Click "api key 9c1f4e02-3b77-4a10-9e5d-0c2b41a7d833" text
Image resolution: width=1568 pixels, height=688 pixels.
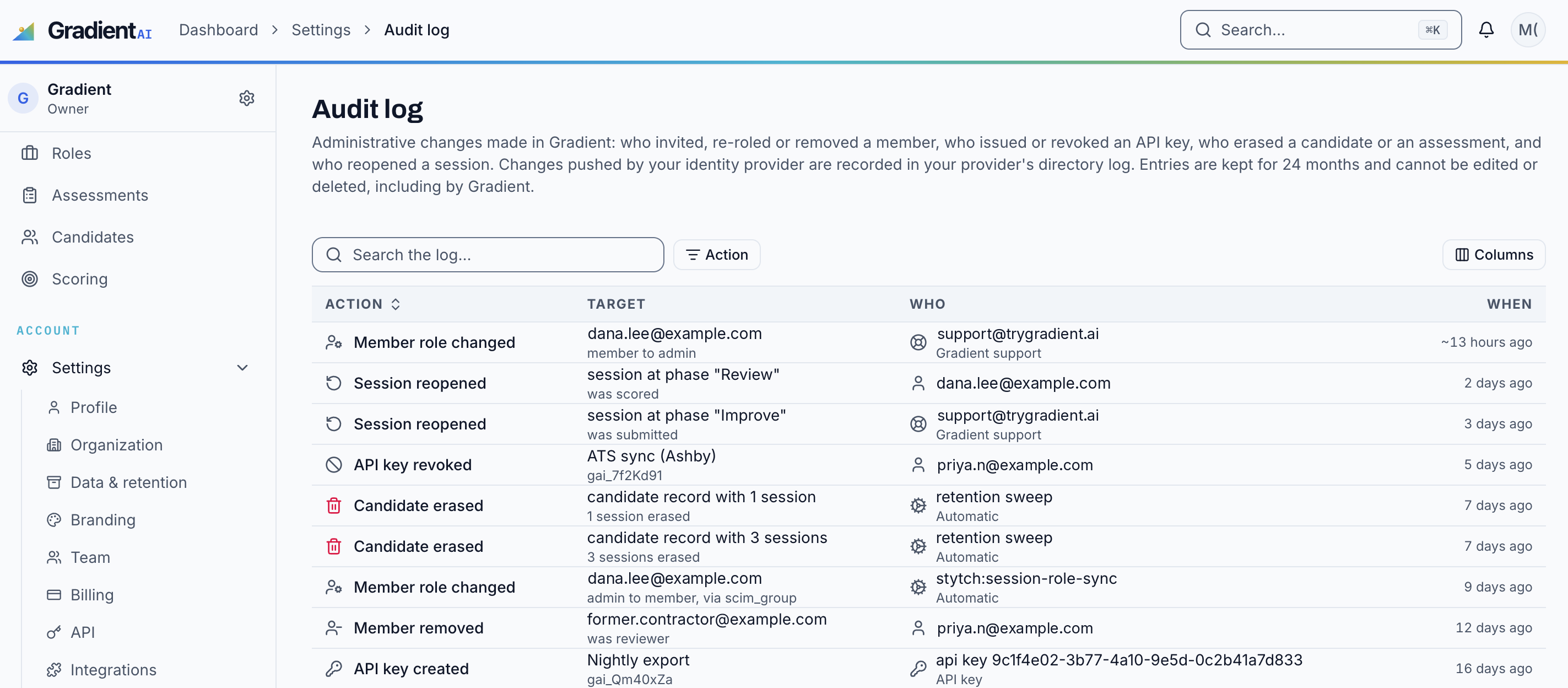[1119, 659]
